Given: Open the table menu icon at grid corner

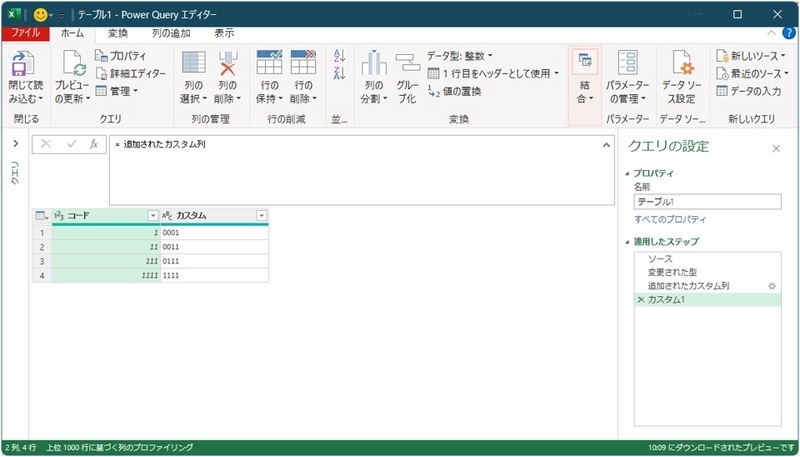Looking at the screenshot, I should [42, 216].
